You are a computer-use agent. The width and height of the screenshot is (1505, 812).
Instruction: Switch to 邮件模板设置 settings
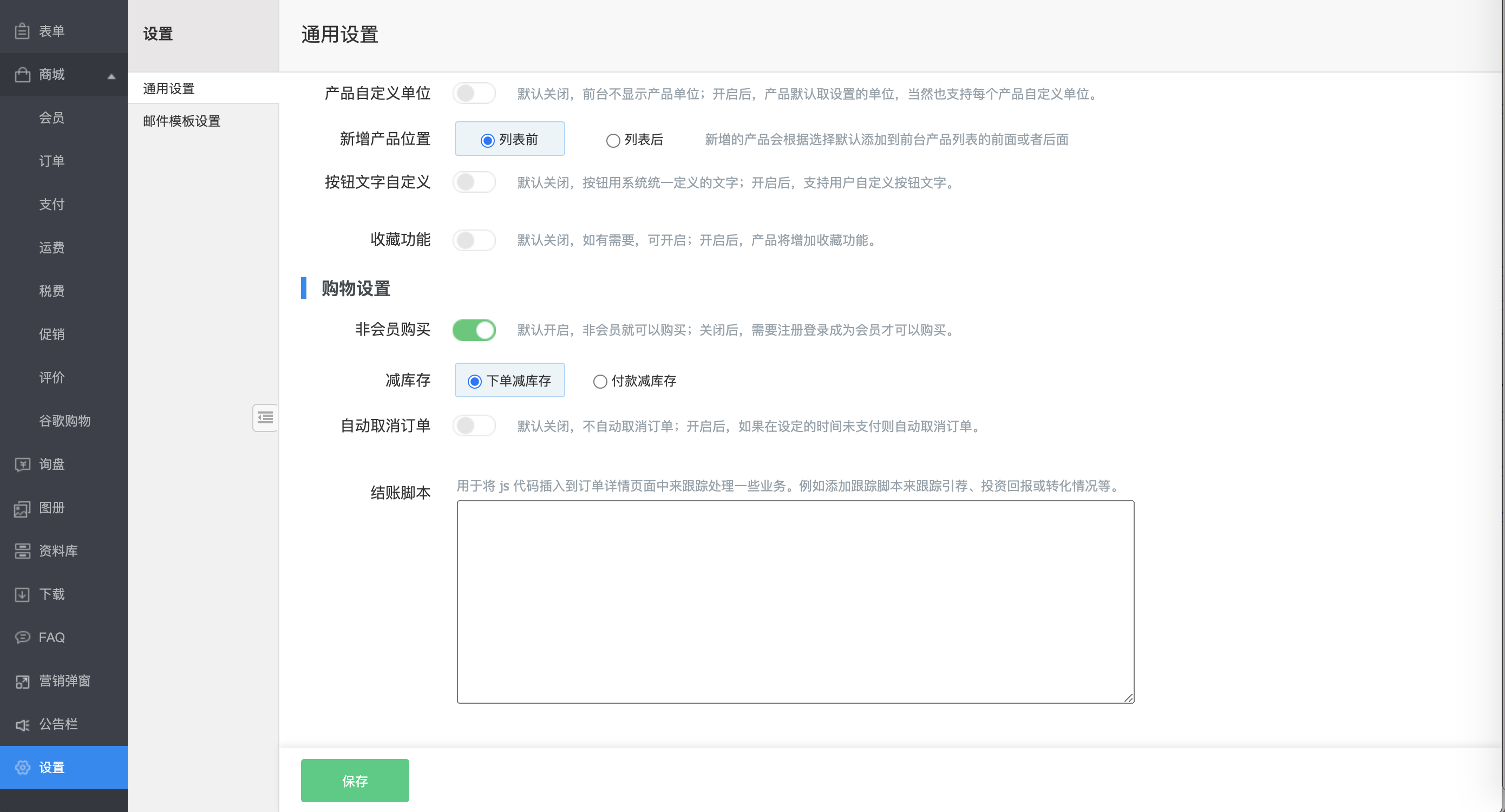181,121
